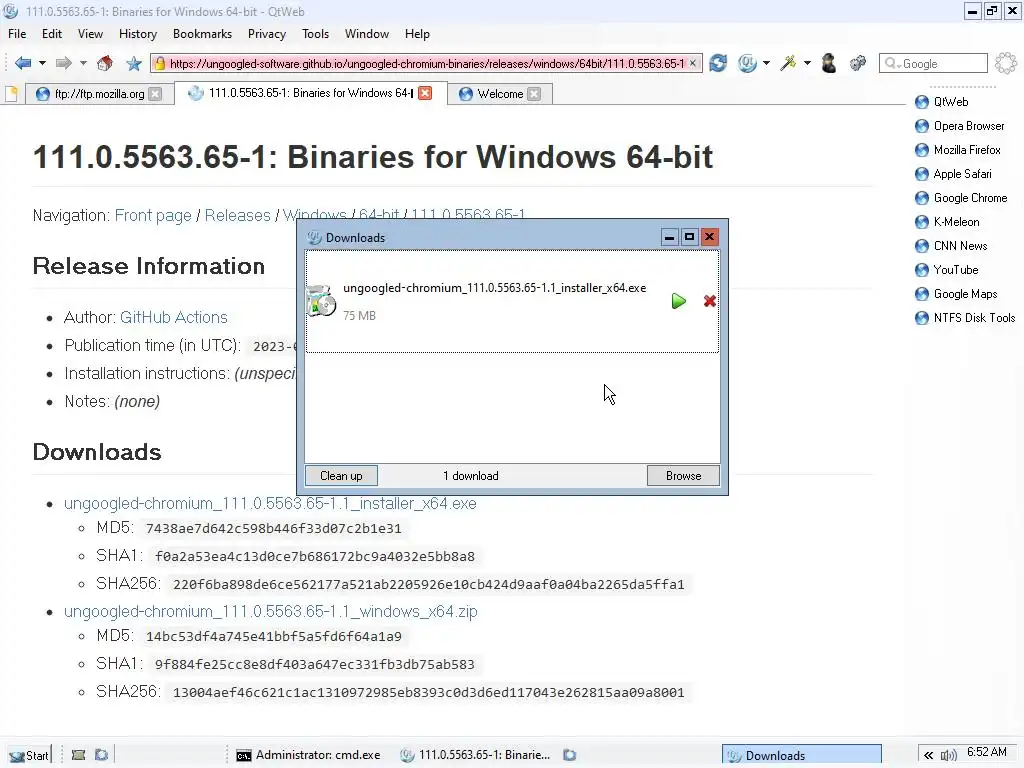The height and width of the screenshot is (768, 1024).
Task: Switch to the 111.0.5563.65-1 Binaries taskbar item
Action: (x=475, y=755)
